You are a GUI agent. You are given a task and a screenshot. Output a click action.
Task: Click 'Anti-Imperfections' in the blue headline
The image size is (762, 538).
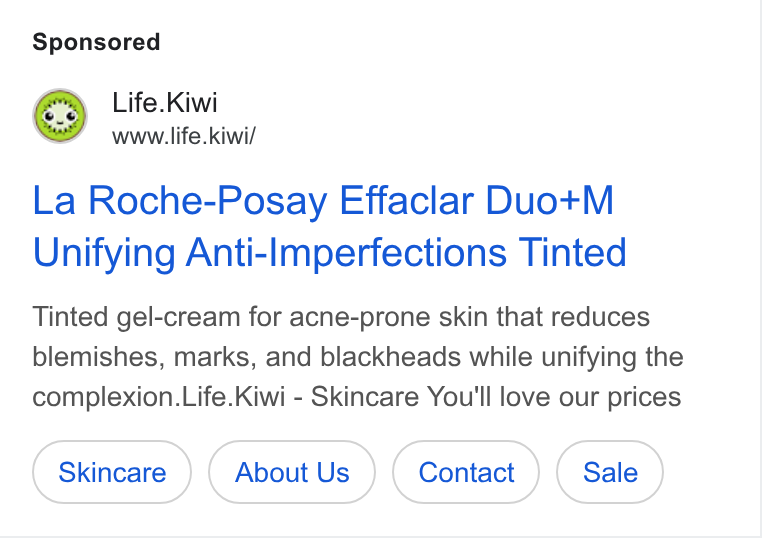pos(346,253)
